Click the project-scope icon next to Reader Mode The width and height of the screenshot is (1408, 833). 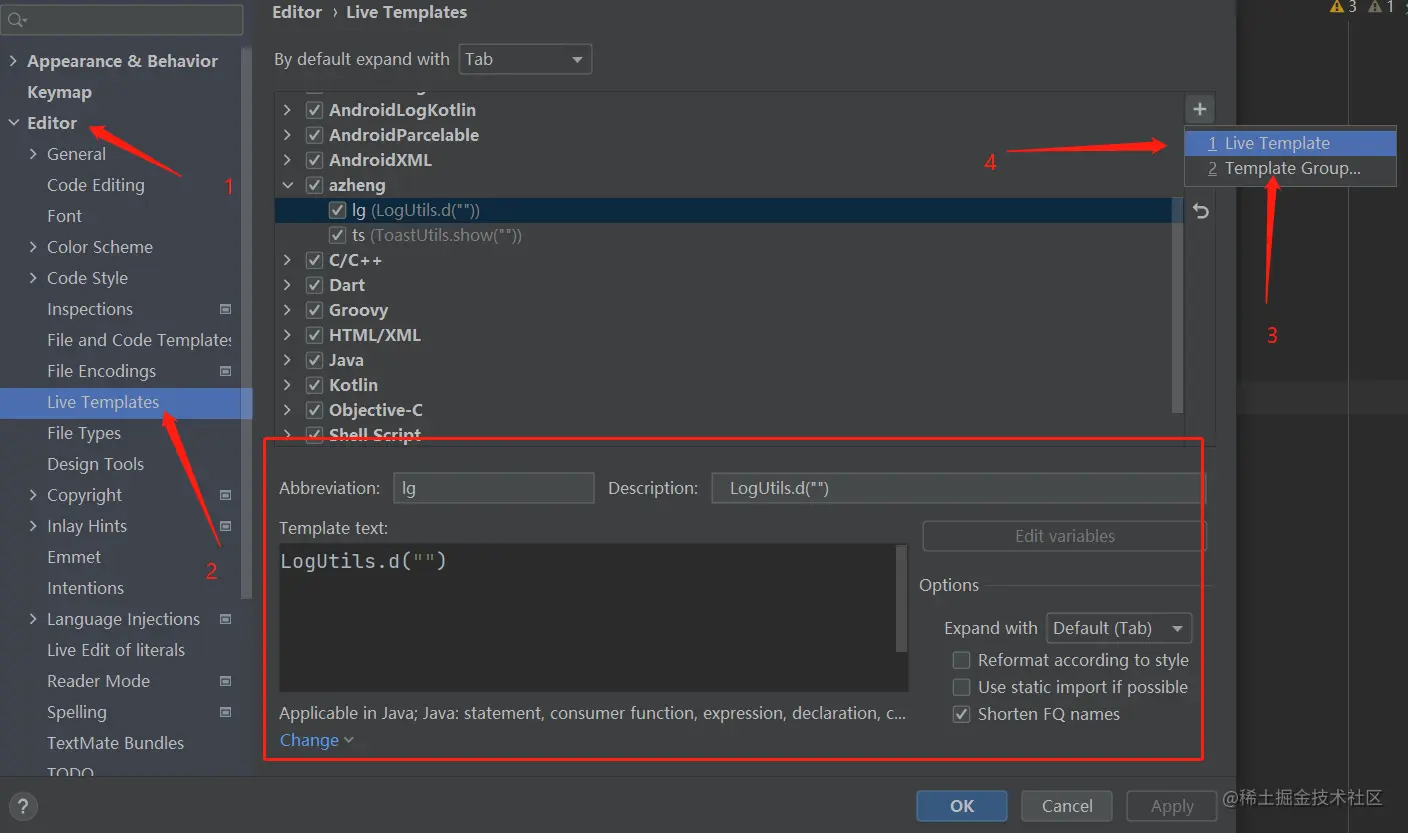(225, 681)
